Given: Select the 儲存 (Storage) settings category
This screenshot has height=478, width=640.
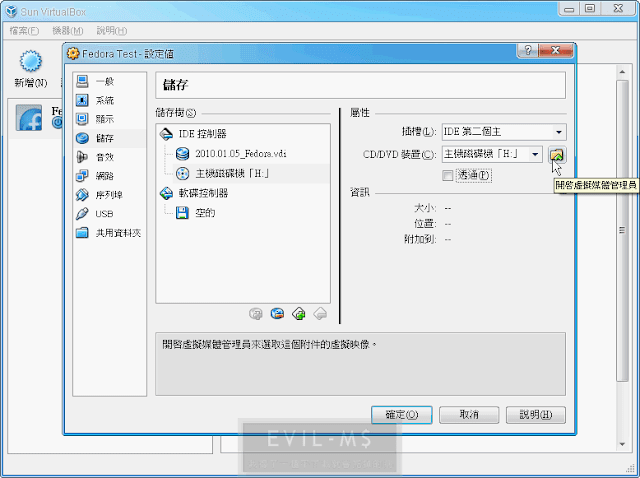Looking at the screenshot, I should coord(109,138).
